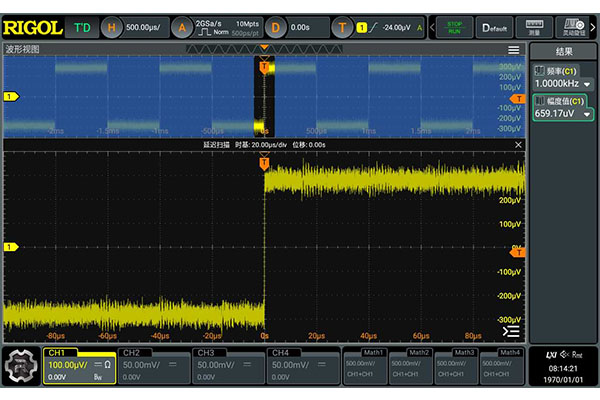600x400 pixels.
Task: Select the Math1 channel tab
Action: click(x=368, y=364)
